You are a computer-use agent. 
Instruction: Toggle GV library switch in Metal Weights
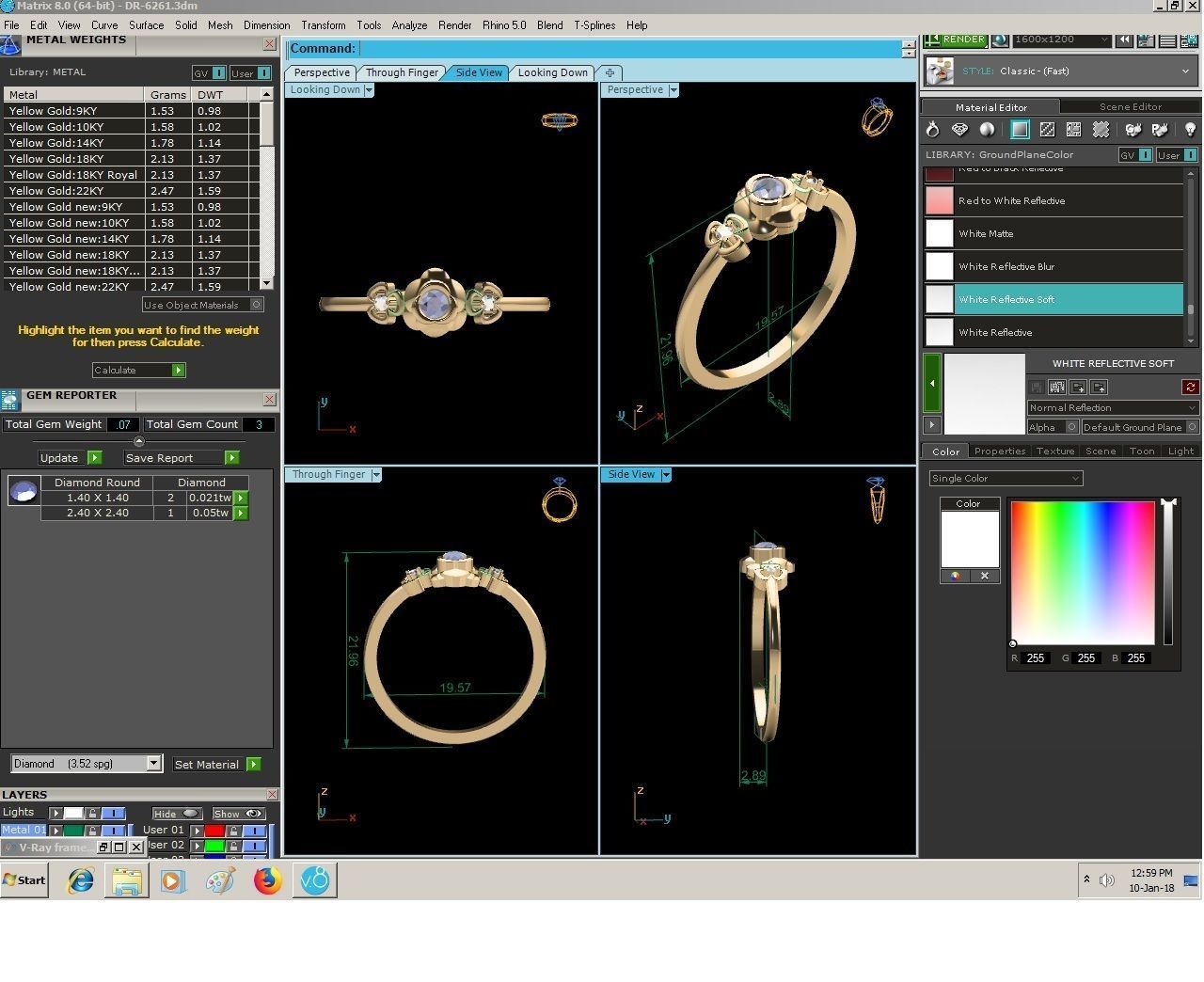[218, 72]
